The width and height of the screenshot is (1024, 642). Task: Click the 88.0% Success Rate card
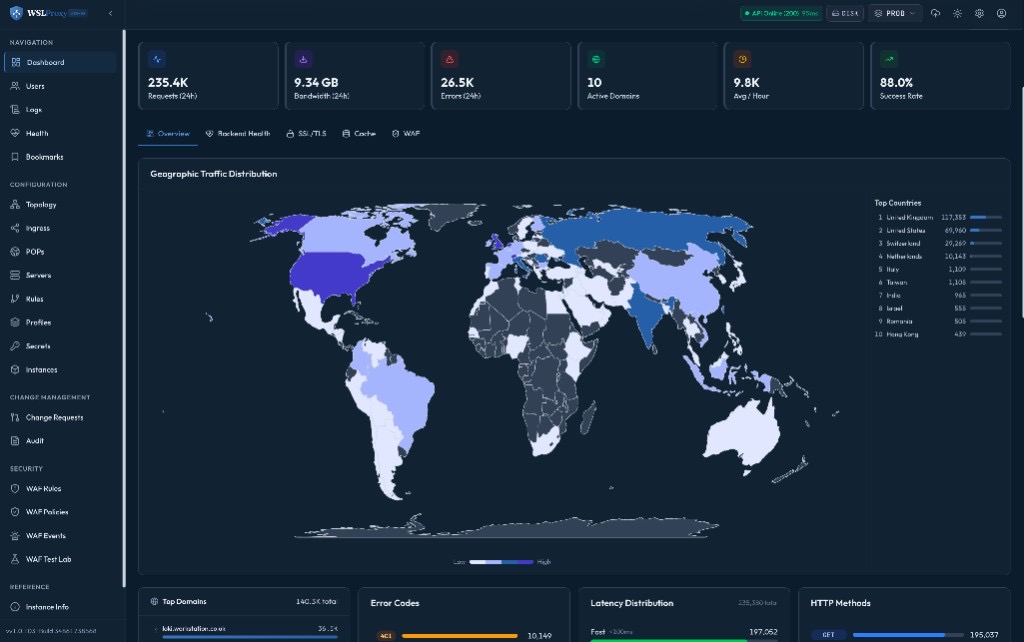[940, 76]
